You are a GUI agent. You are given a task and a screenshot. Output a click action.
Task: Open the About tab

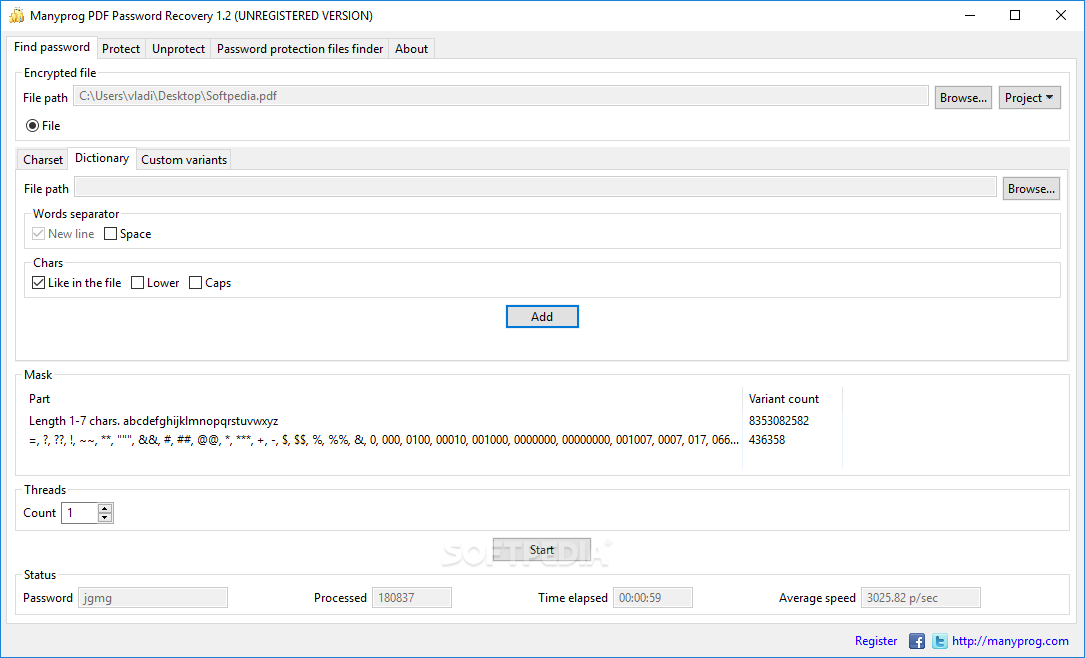pos(412,48)
